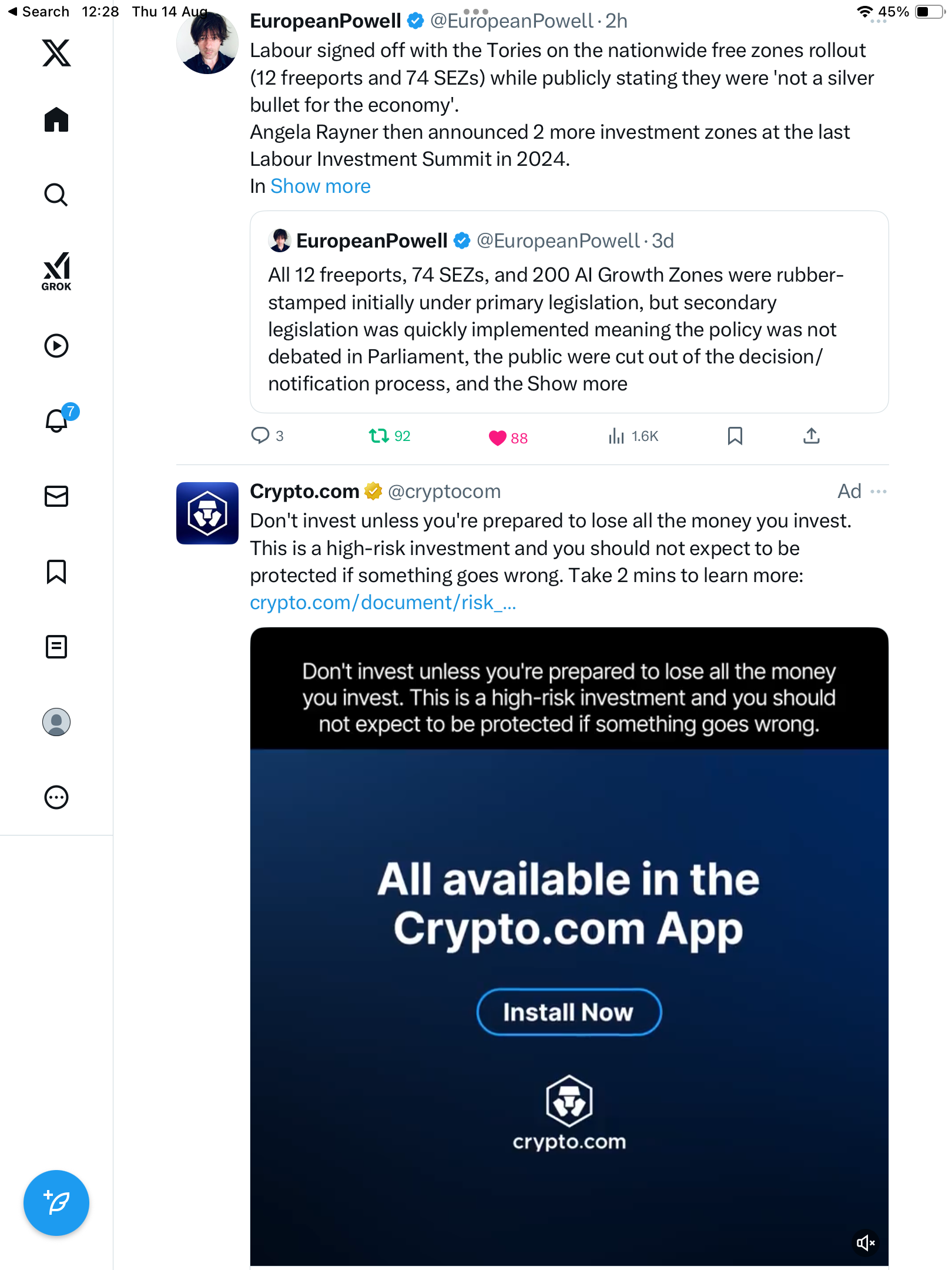Open the Lists page in sidebar

coord(56,647)
